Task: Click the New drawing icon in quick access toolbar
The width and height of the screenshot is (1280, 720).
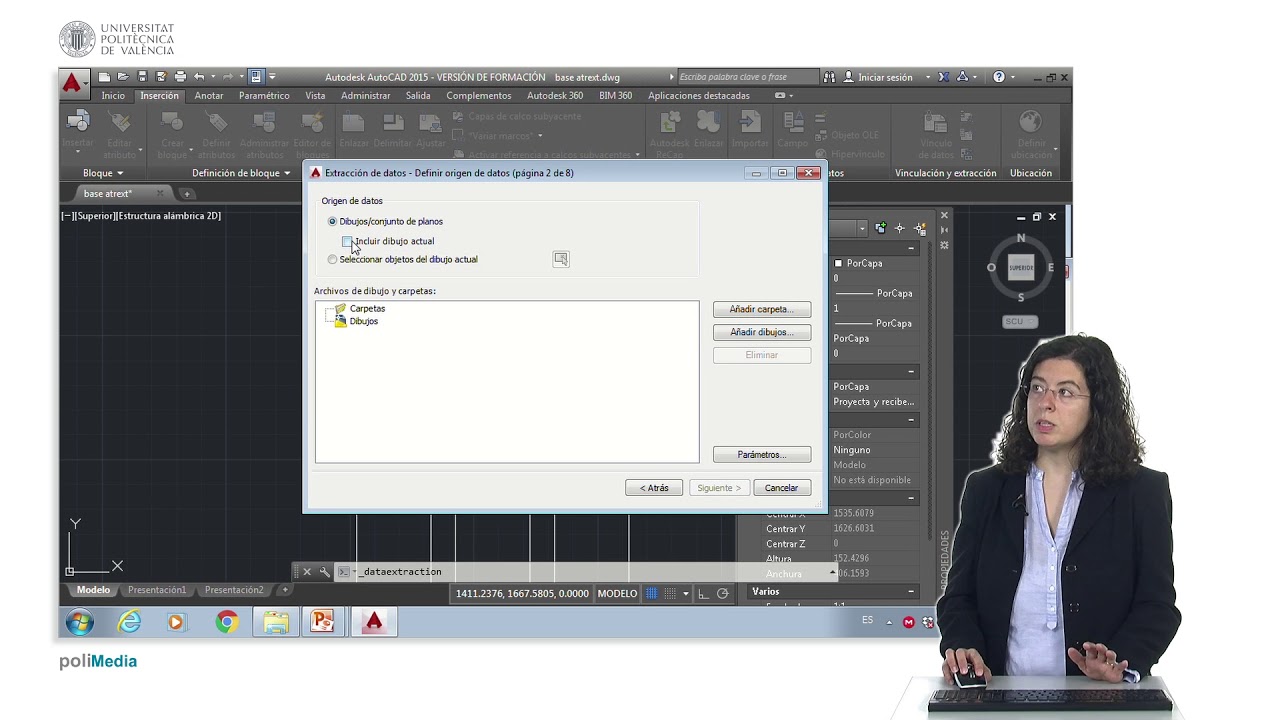Action: click(x=104, y=77)
